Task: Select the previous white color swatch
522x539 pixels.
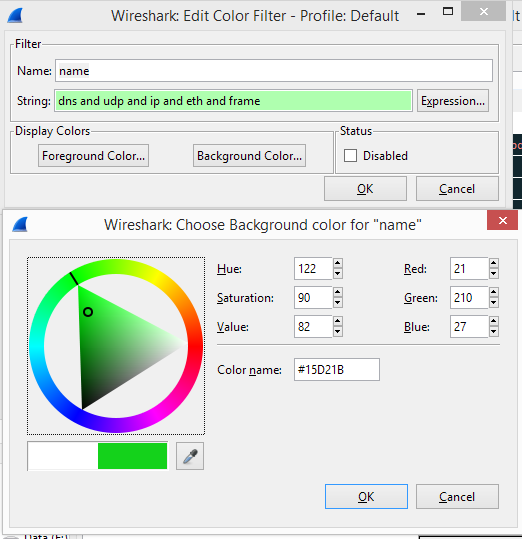Action: (x=63, y=456)
